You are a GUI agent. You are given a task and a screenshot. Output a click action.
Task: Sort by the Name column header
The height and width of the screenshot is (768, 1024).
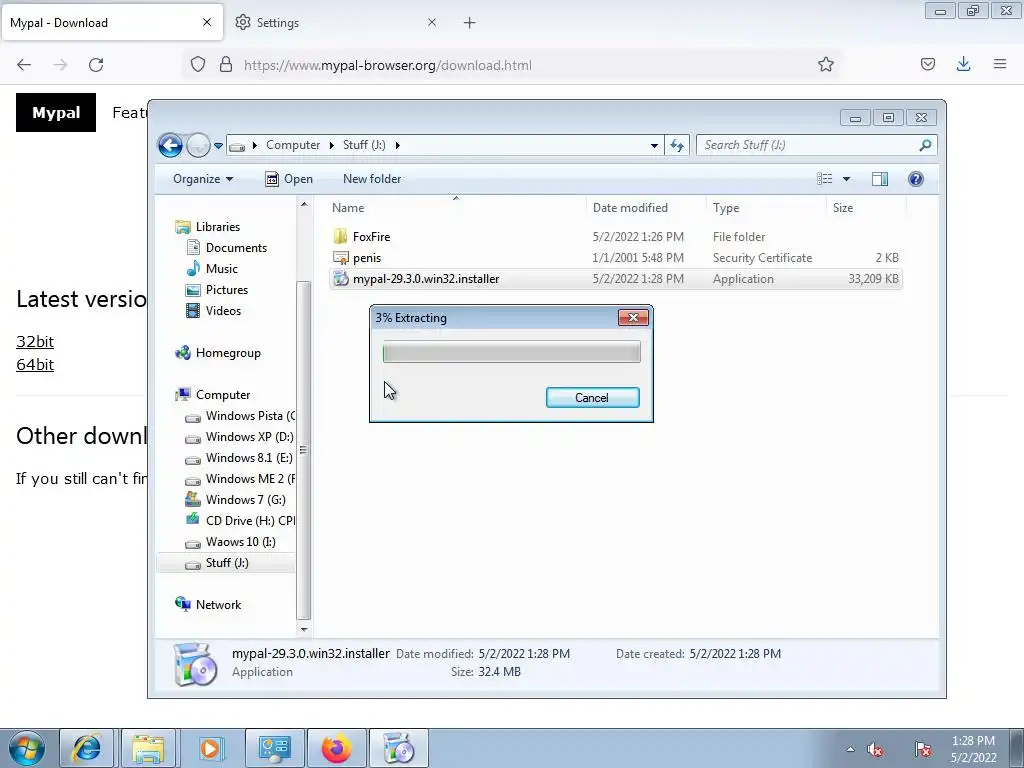pyautogui.click(x=456, y=208)
